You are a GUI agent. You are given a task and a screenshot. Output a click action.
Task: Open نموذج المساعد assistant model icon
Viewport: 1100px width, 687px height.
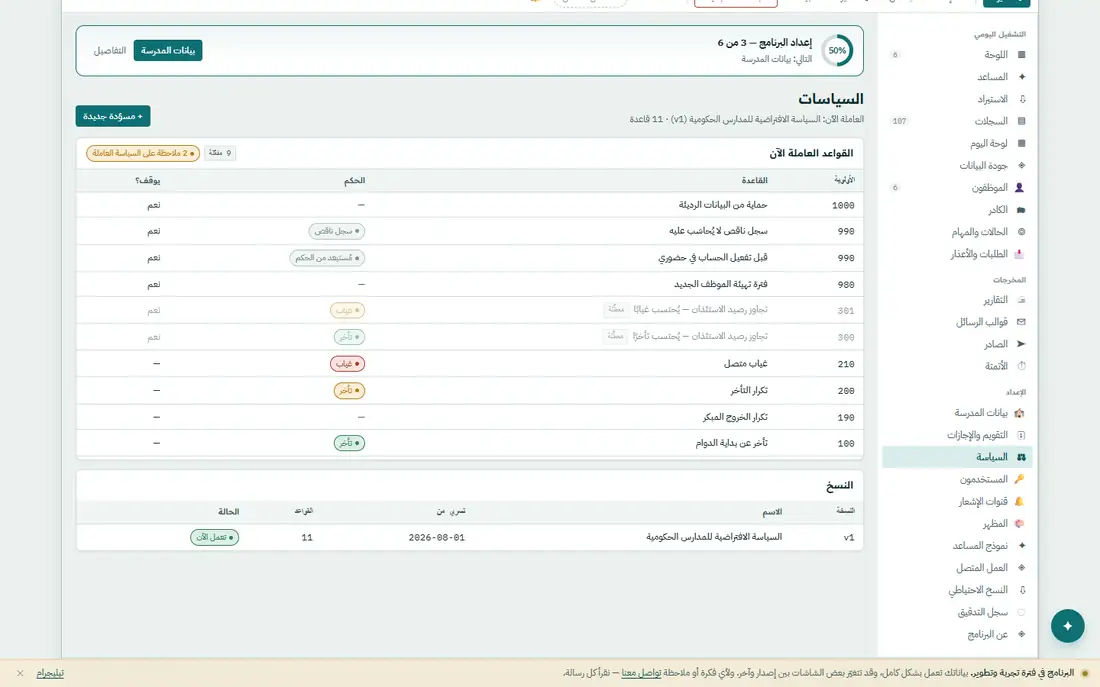point(1021,545)
